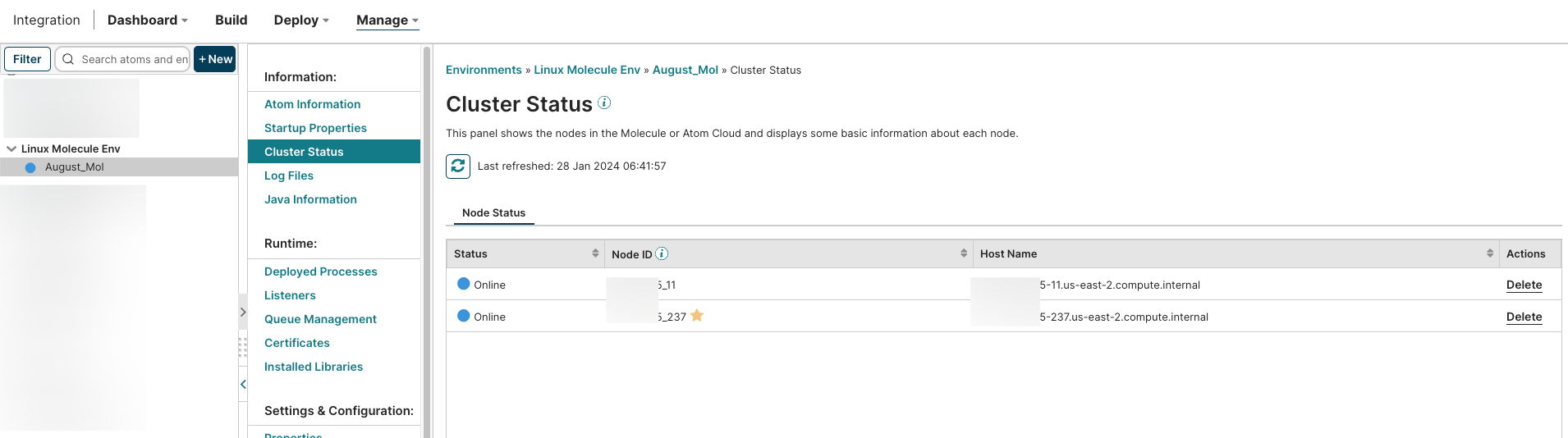Open the Deploy dropdown menu

pos(300,20)
